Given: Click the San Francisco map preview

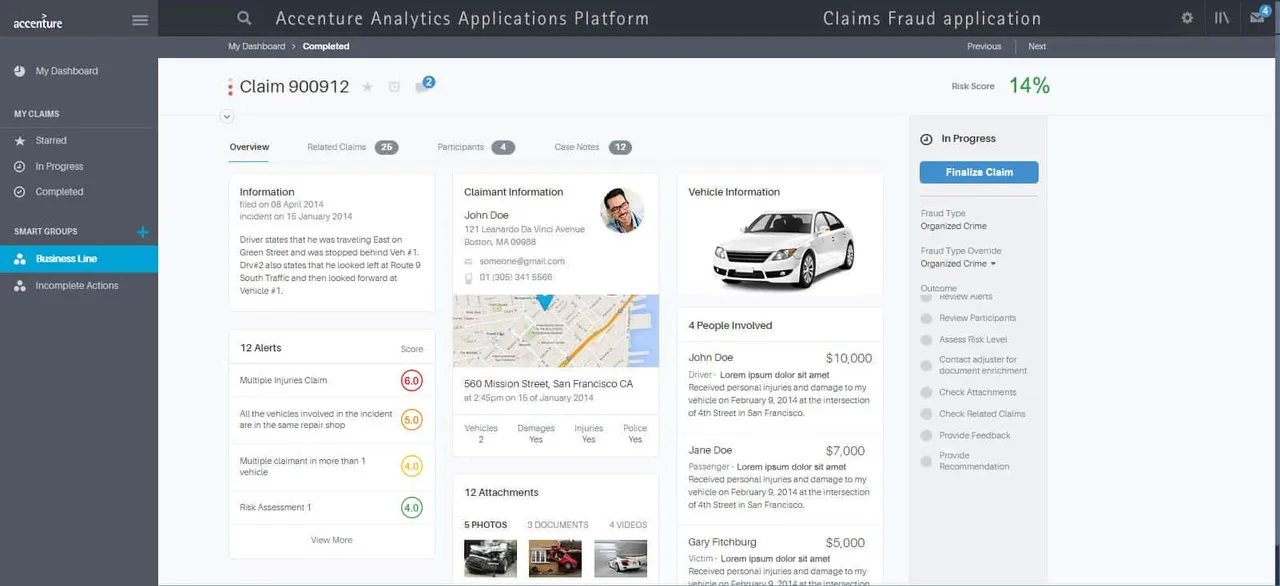Looking at the screenshot, I should coord(555,331).
